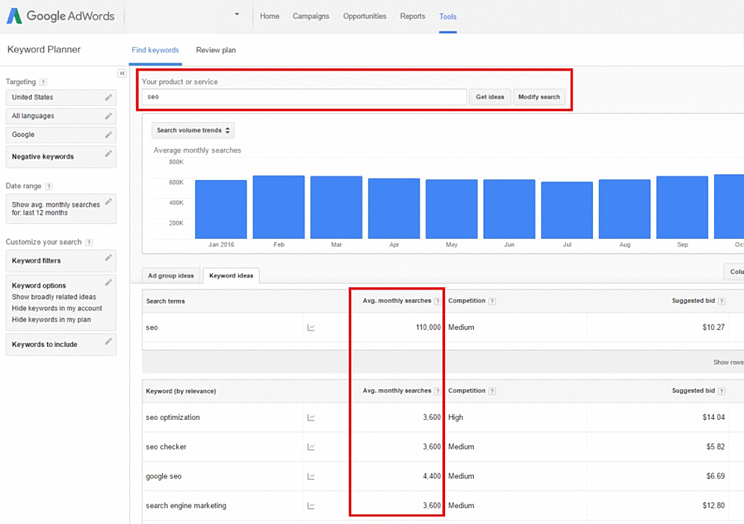Open Search volume trends dropdown
This screenshot has height=524, width=744.
coord(193,131)
